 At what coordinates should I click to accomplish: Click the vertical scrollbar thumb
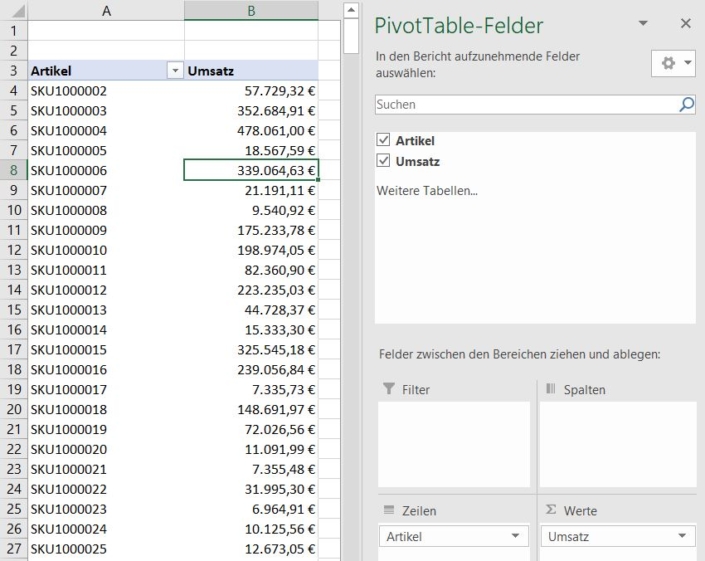click(x=351, y=36)
